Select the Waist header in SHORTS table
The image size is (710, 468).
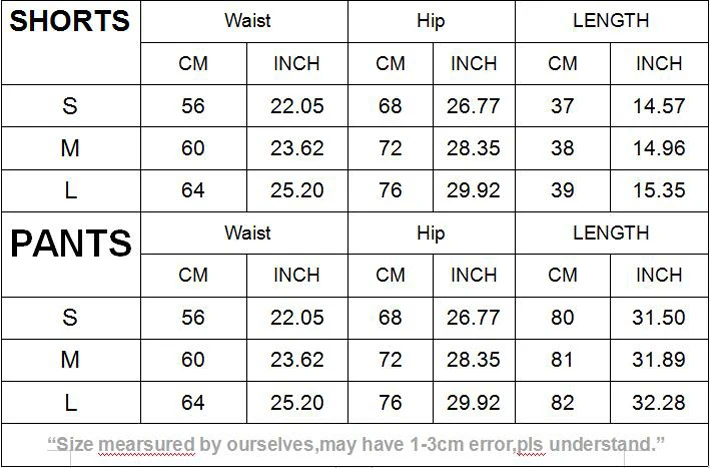[247, 20]
